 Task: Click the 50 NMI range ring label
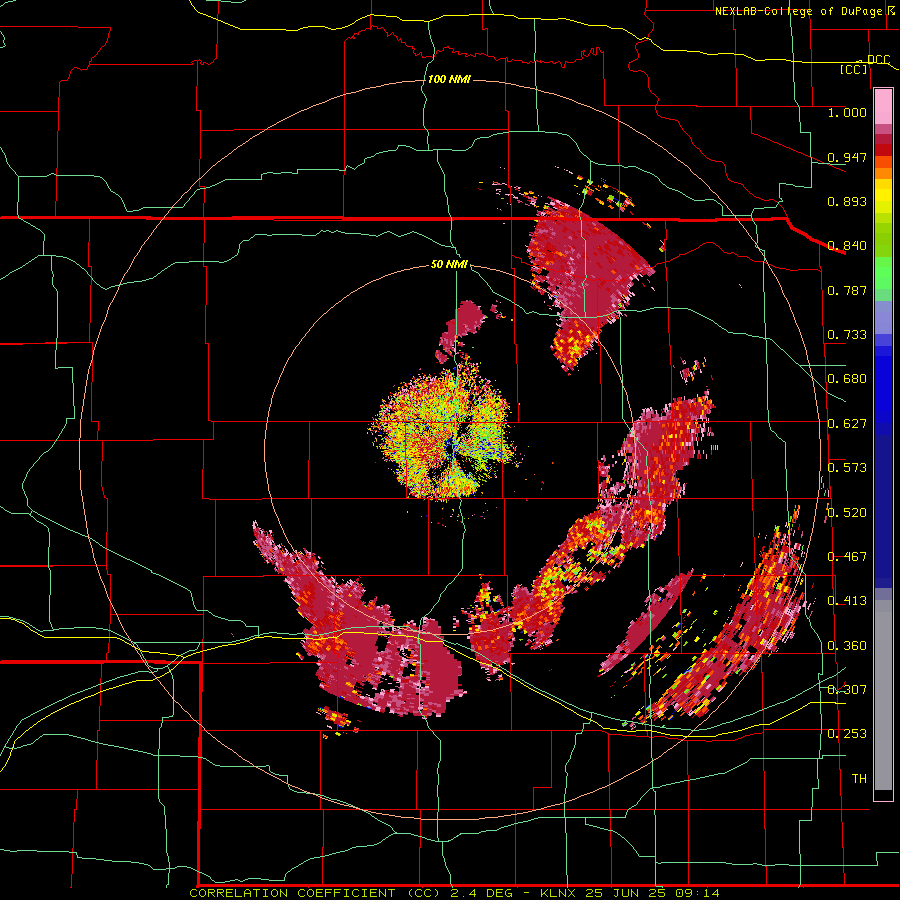point(449,264)
